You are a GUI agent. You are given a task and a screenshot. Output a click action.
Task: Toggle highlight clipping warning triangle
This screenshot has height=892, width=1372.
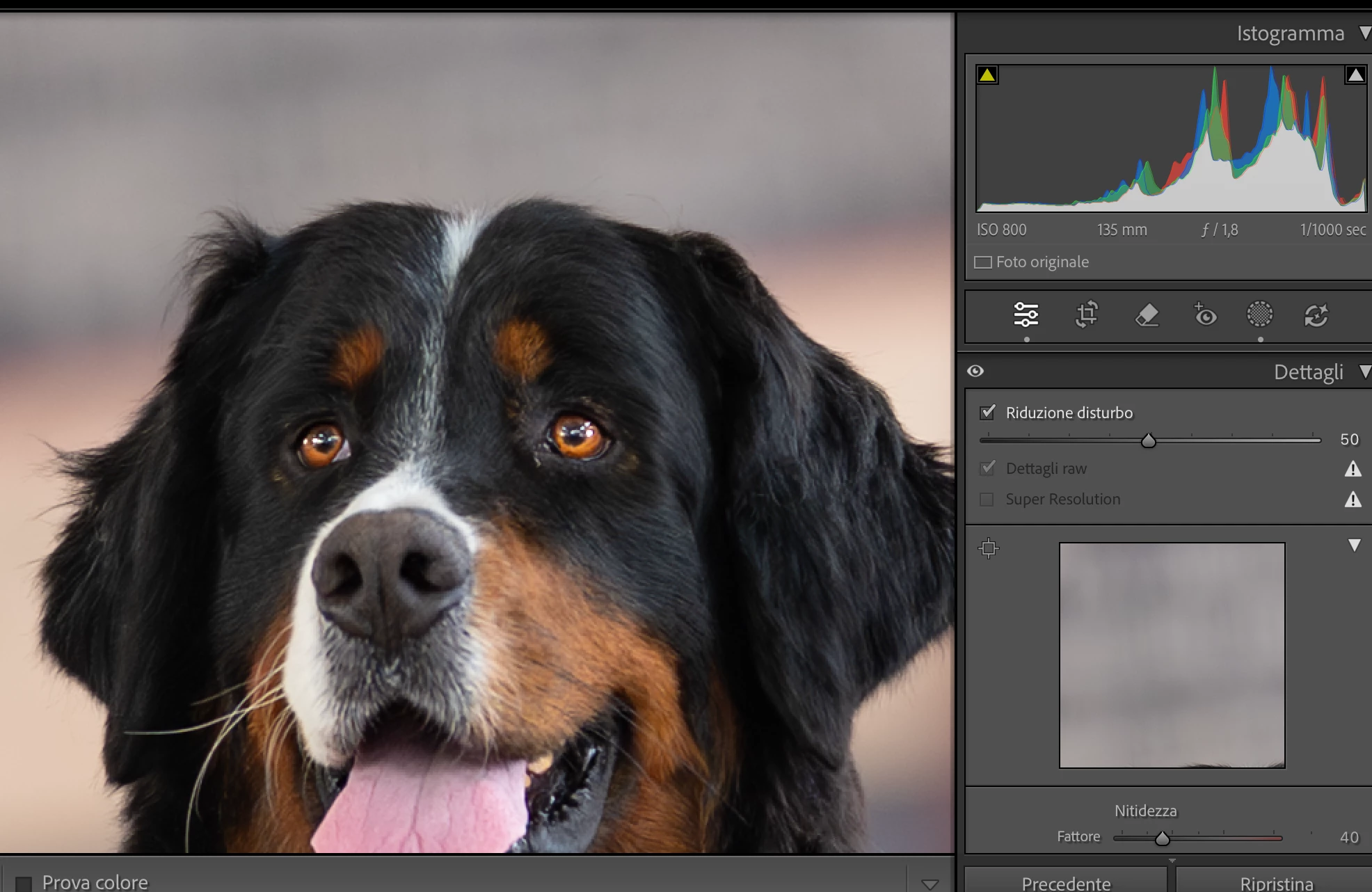(1355, 74)
